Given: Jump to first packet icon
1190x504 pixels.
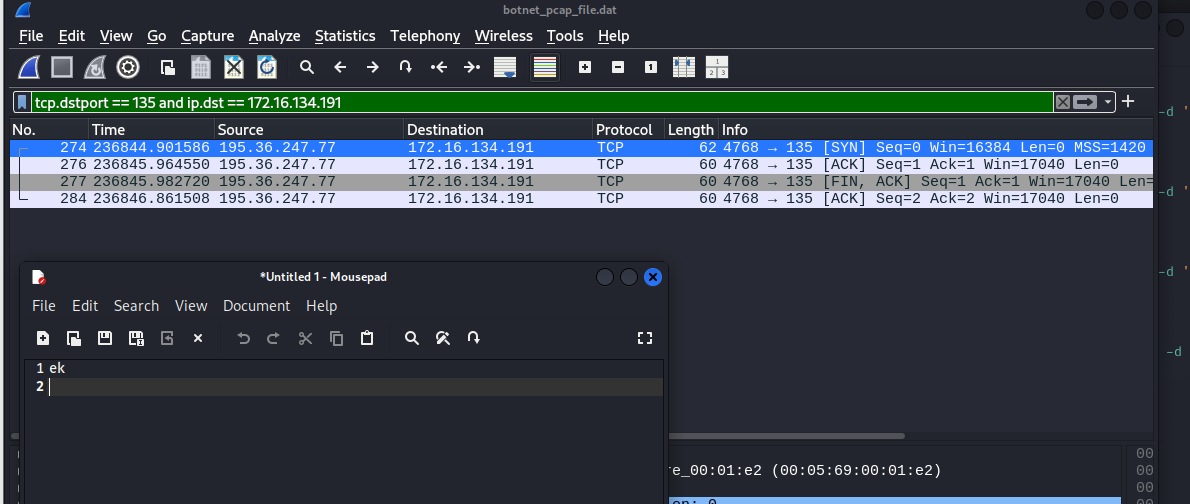Looking at the screenshot, I should coord(439,68).
